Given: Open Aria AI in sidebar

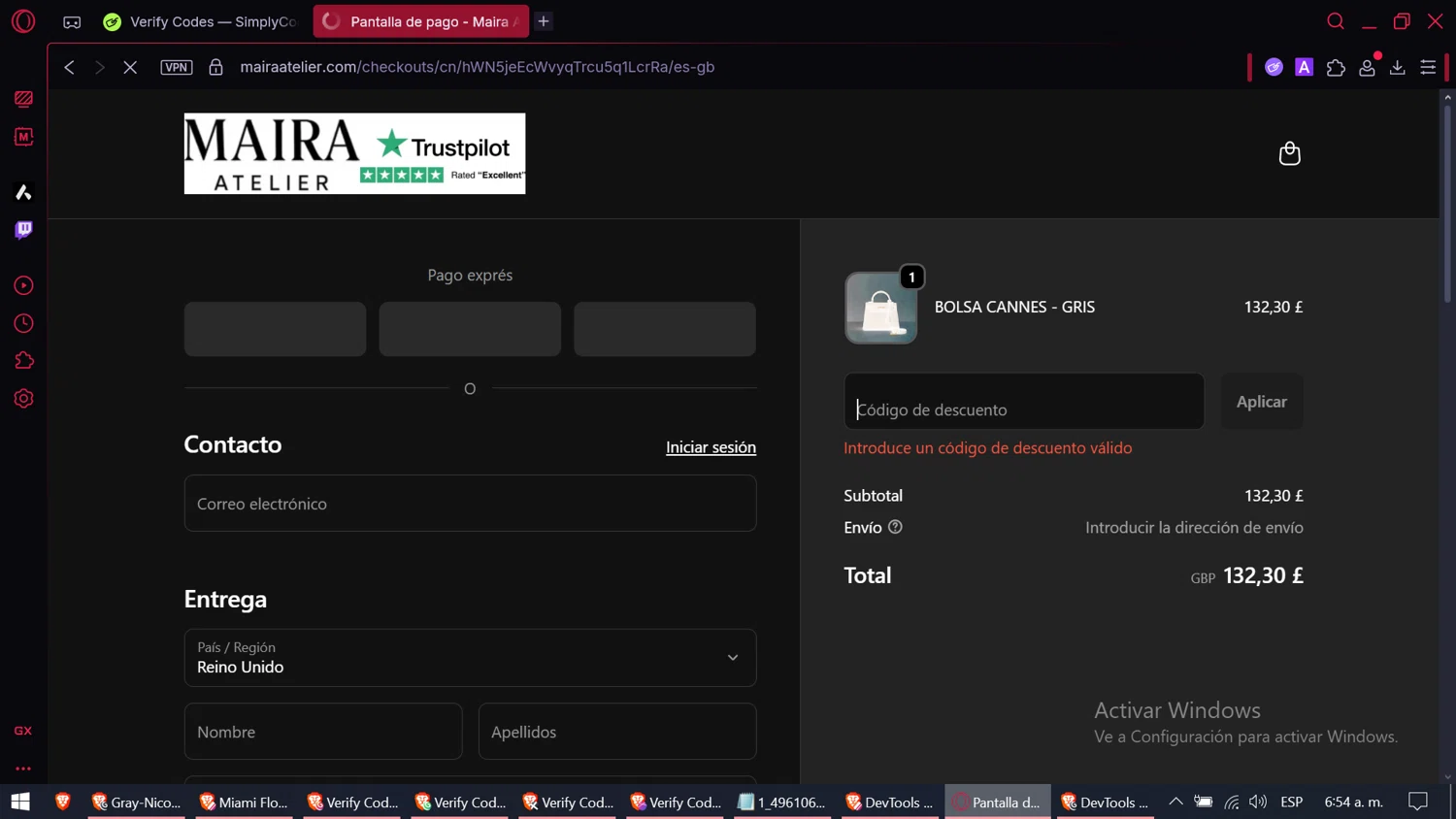Looking at the screenshot, I should [x=23, y=192].
